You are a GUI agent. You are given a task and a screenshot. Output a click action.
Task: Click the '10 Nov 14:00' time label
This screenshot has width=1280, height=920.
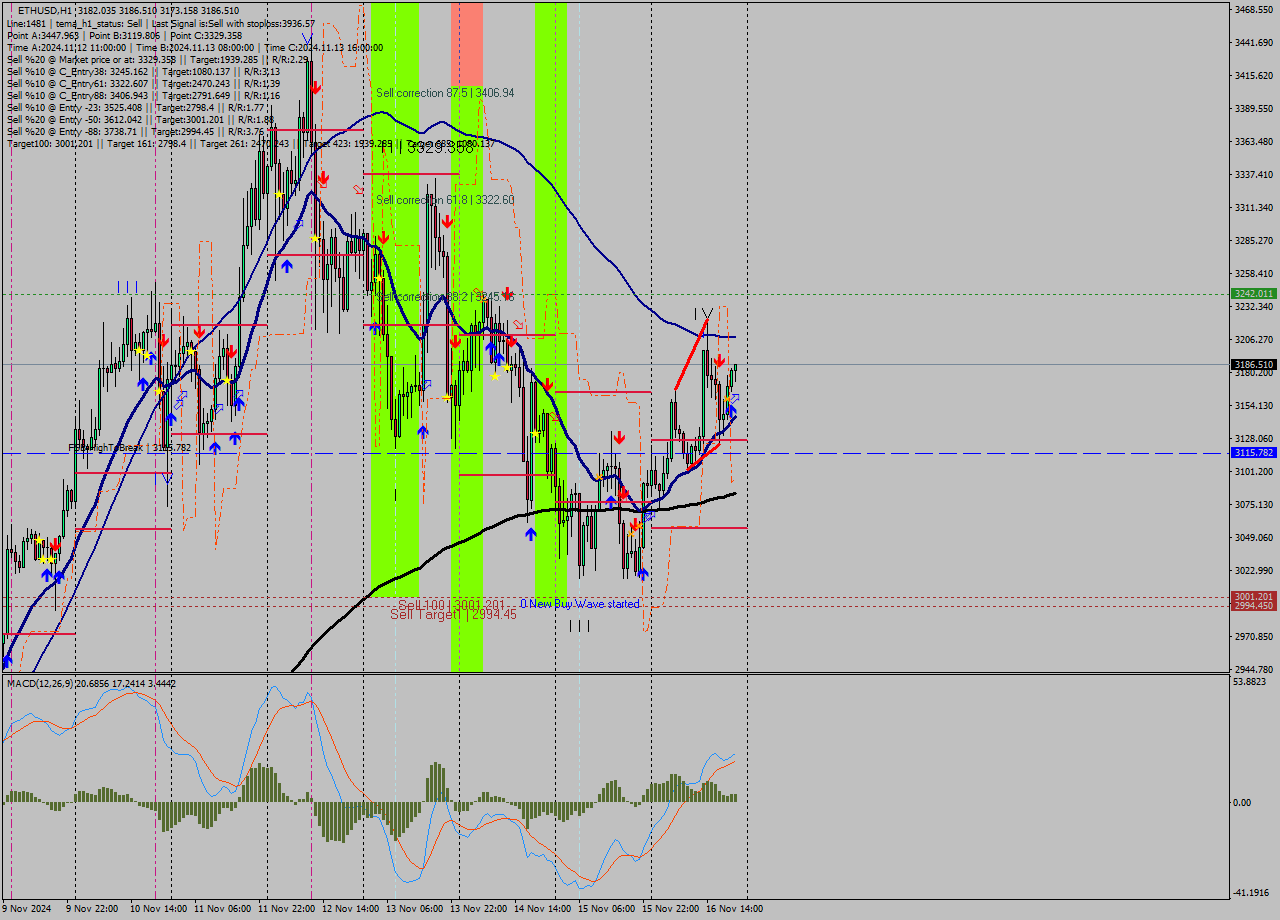157,909
